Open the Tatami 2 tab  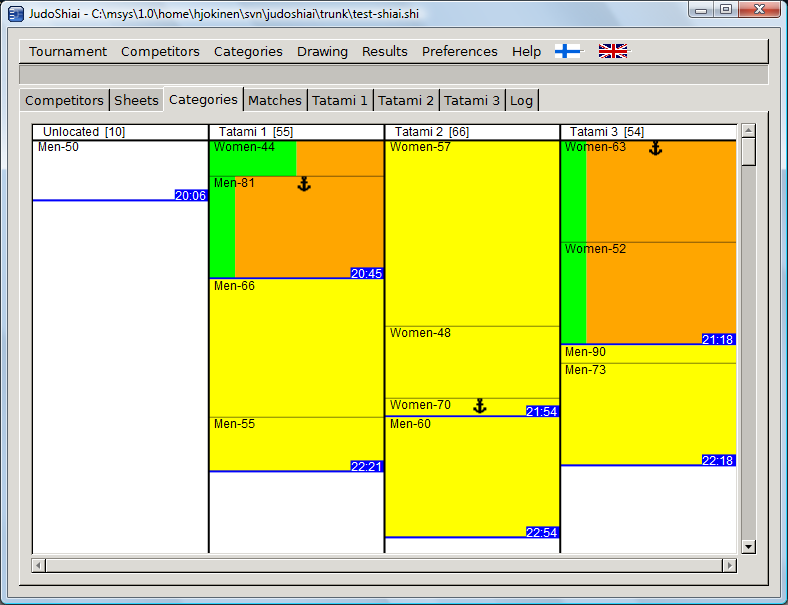click(406, 100)
